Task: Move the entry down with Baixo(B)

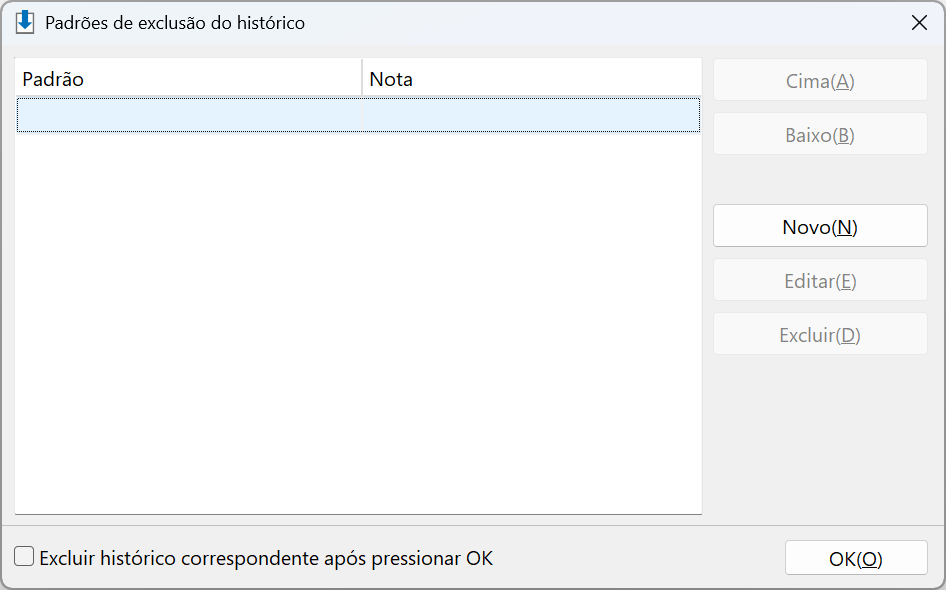Action: [x=820, y=134]
